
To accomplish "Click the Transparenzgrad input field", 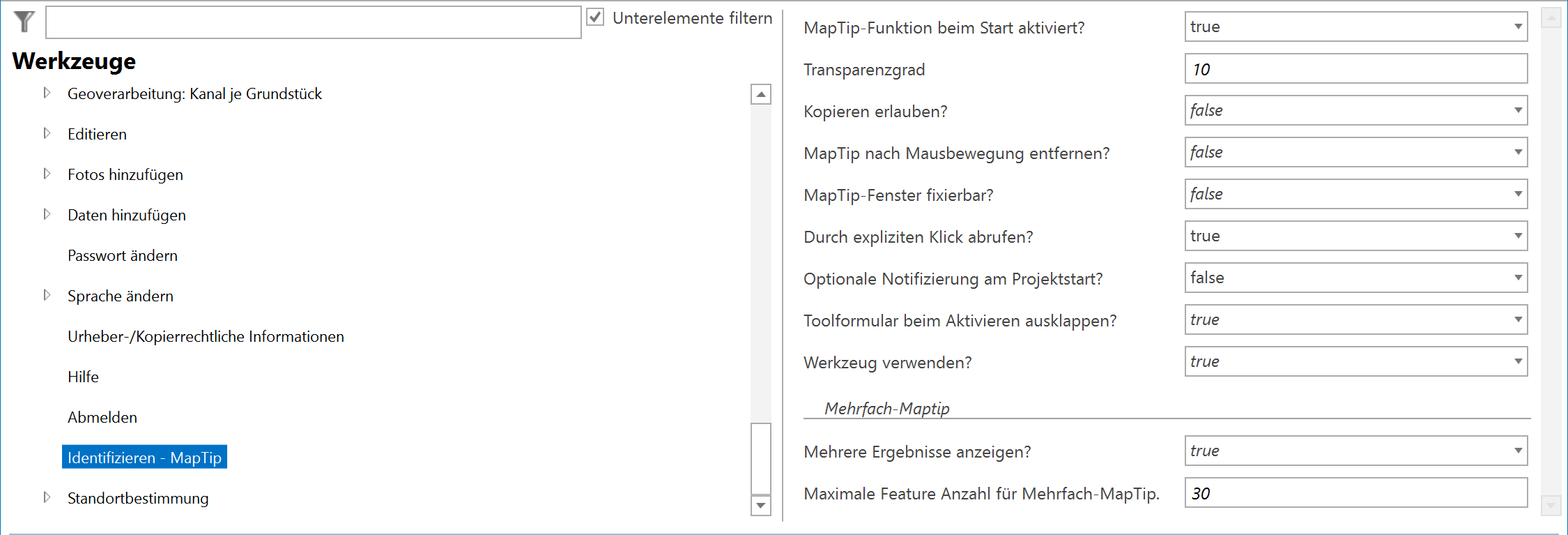I will pos(1355,68).
